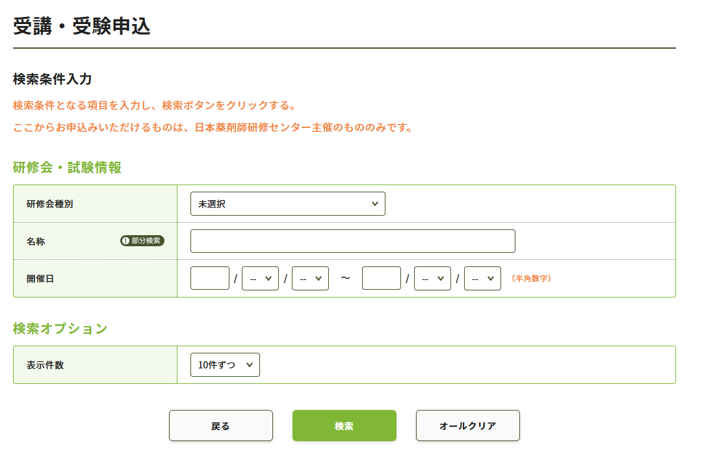Click the green 検索 button

(x=344, y=426)
